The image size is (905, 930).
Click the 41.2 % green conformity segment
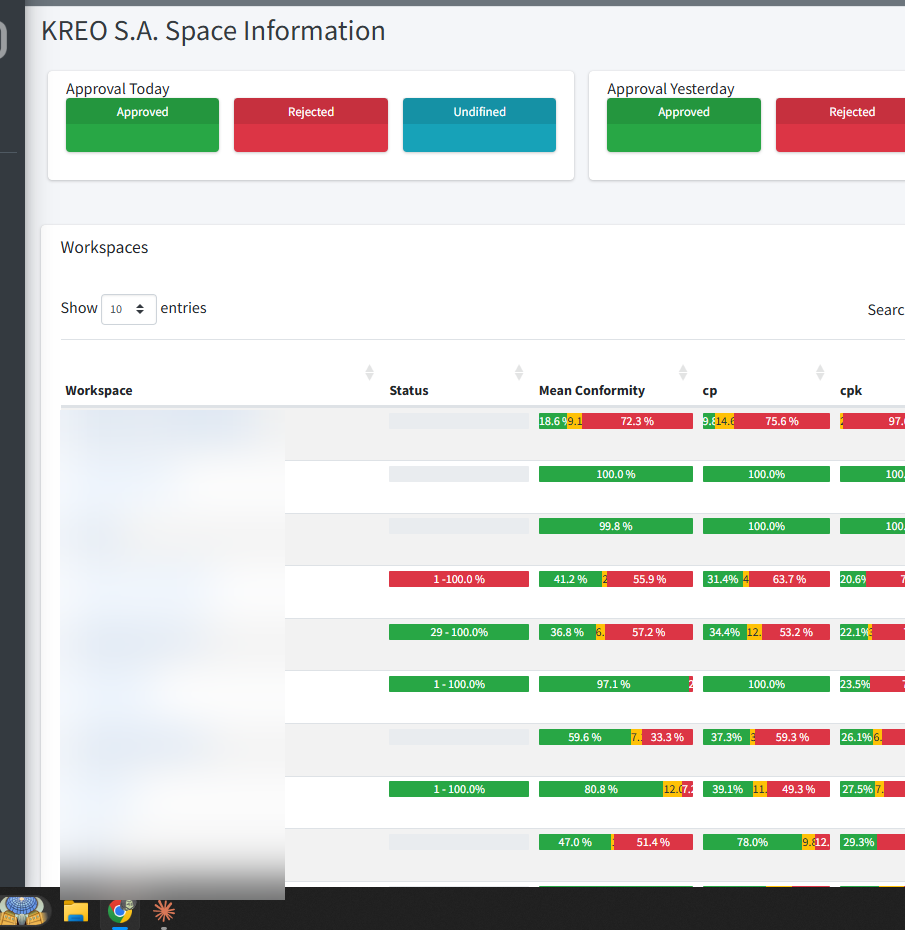(x=571, y=579)
